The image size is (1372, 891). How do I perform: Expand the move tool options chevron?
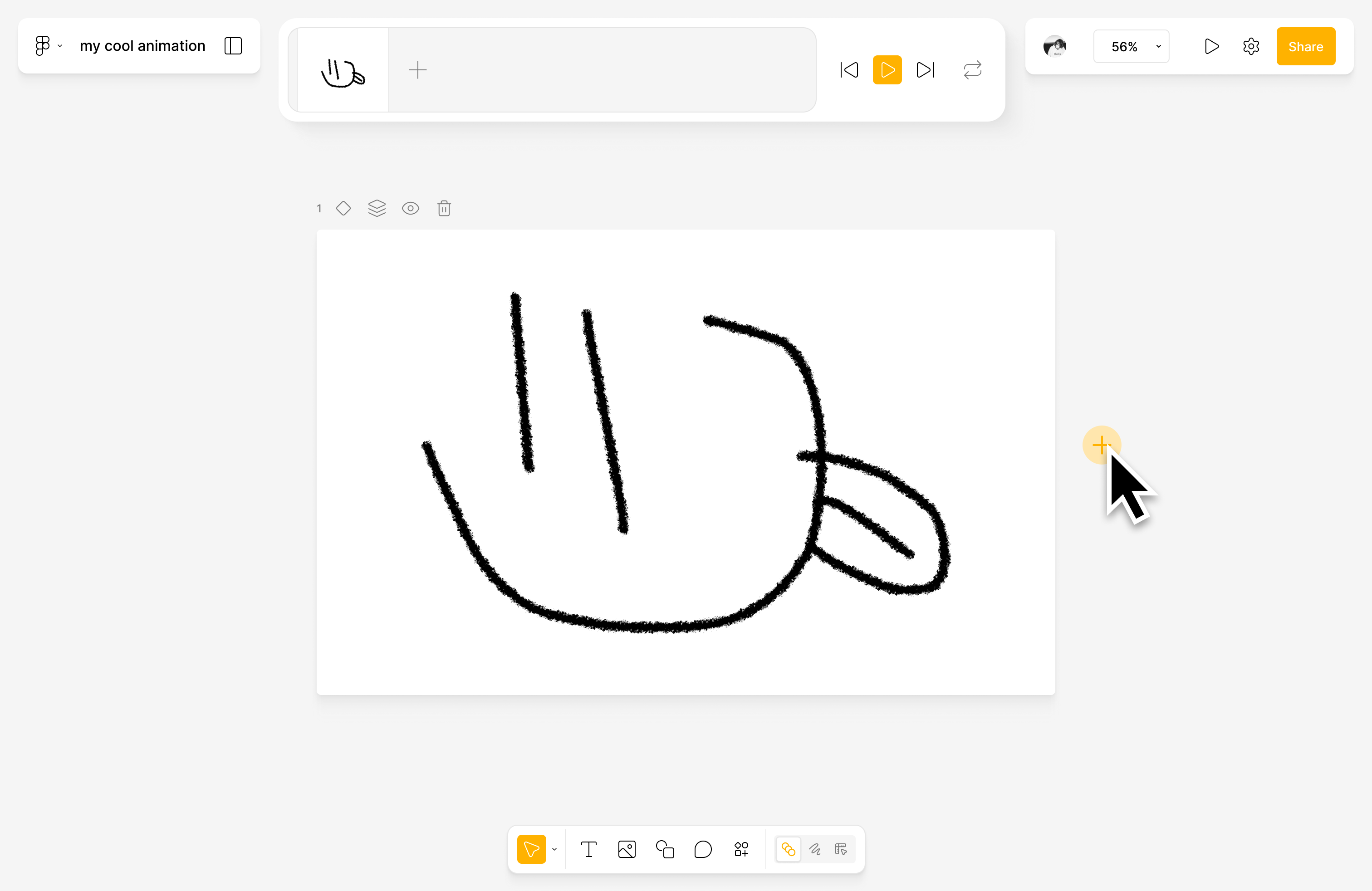click(x=554, y=849)
